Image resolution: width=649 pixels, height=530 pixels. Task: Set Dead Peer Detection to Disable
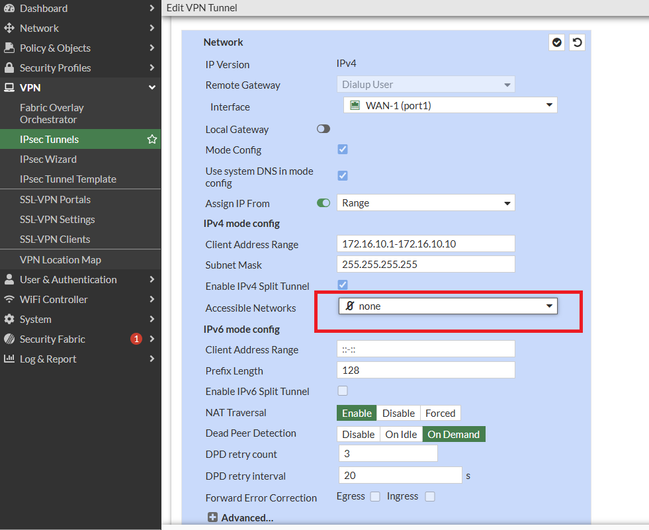click(358, 434)
